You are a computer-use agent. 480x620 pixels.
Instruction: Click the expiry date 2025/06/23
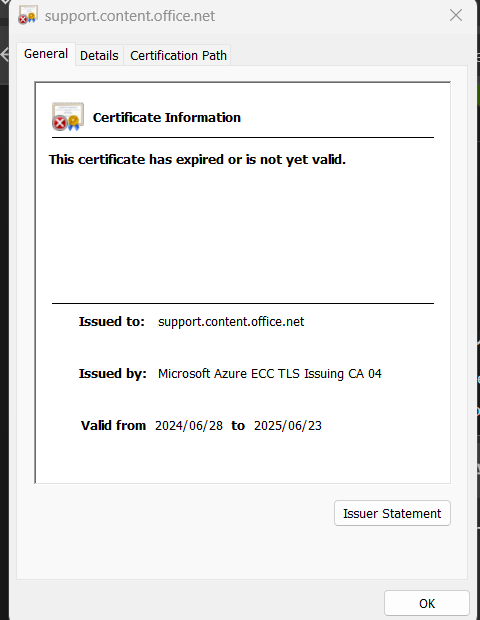point(288,425)
